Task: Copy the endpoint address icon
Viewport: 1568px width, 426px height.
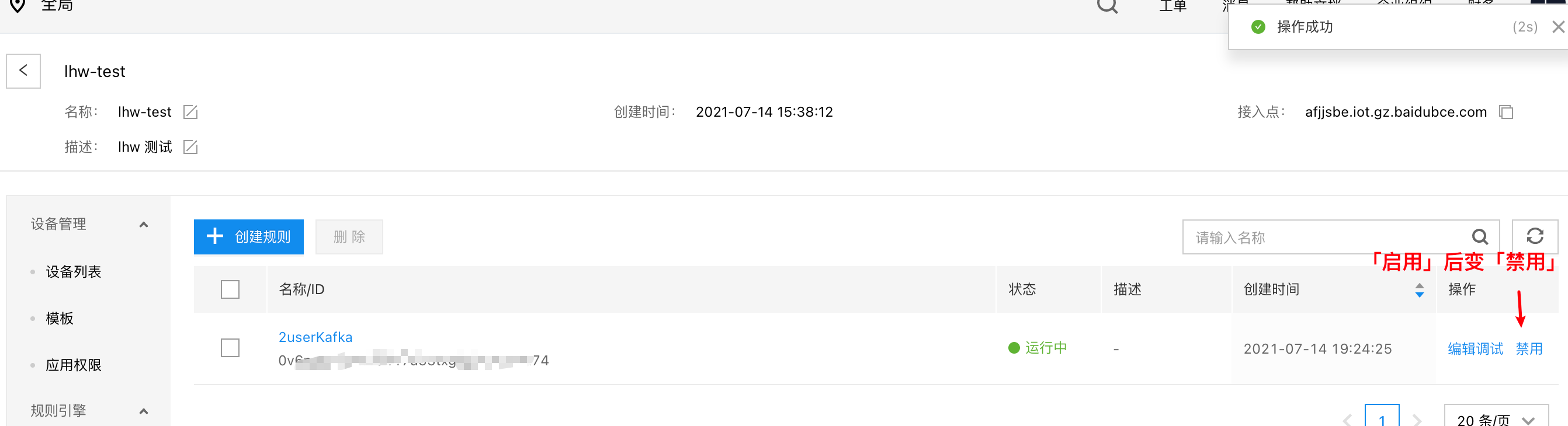Action: coord(1506,112)
